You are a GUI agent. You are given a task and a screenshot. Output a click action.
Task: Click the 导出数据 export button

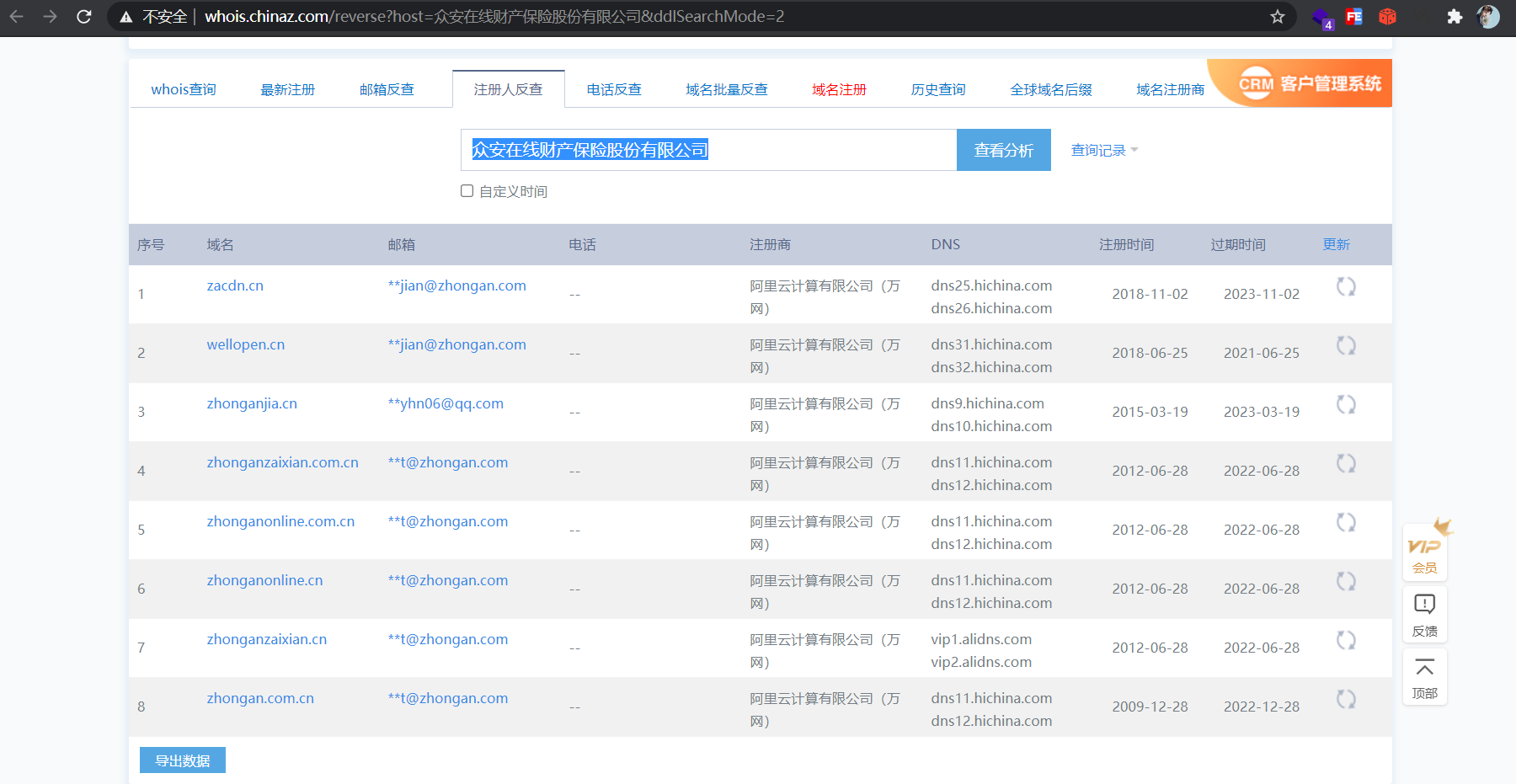tap(183, 760)
